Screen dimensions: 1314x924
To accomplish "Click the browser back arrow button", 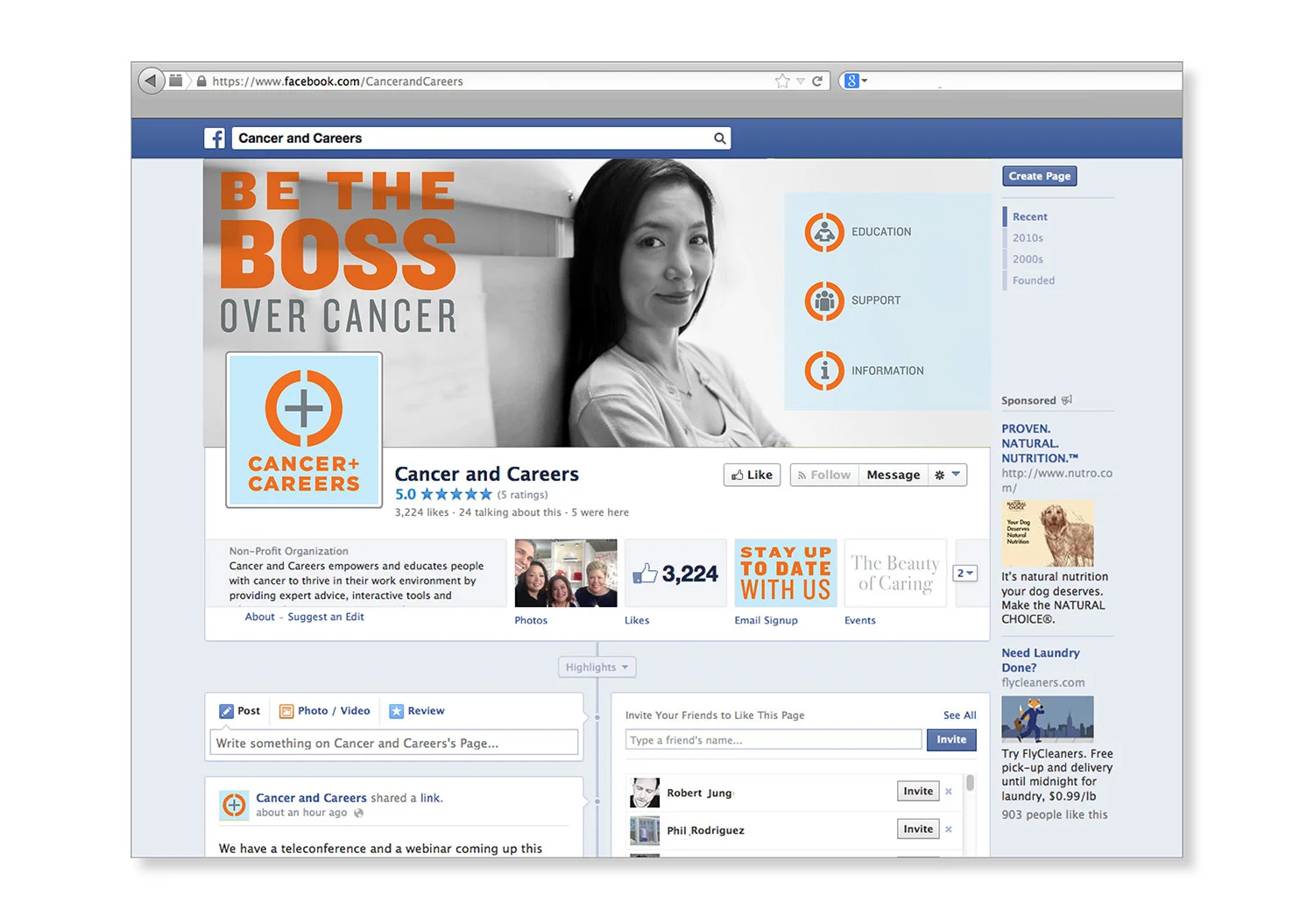I will point(152,81).
